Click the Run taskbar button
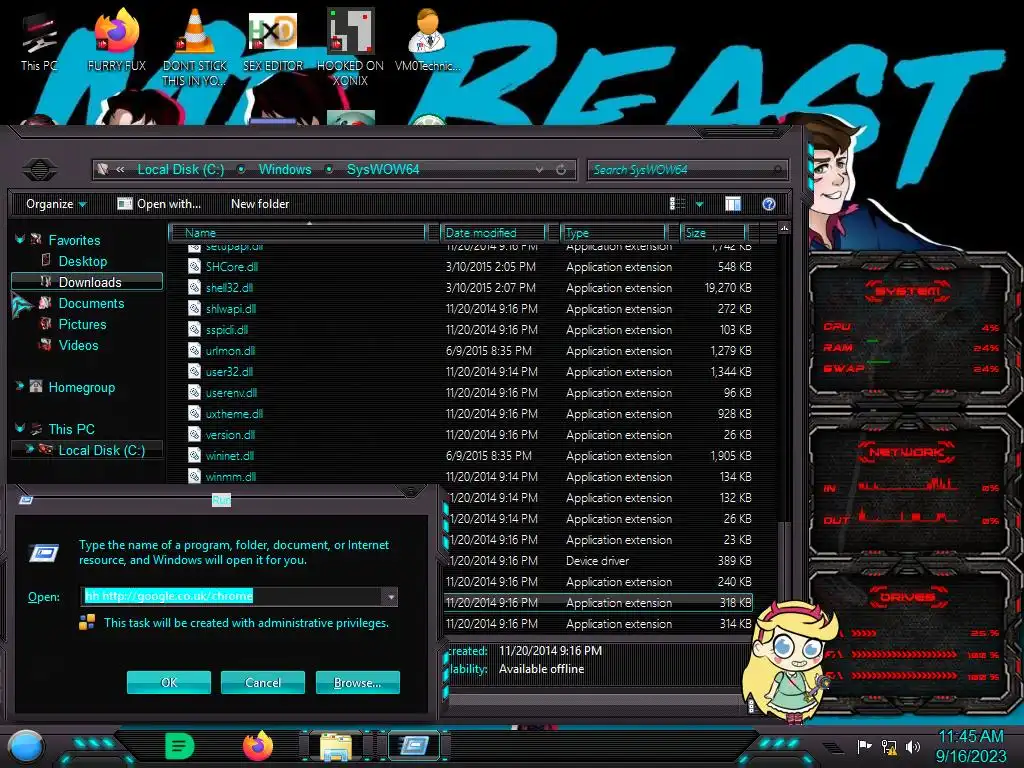Viewport: 1024px width, 768px height. (x=414, y=746)
